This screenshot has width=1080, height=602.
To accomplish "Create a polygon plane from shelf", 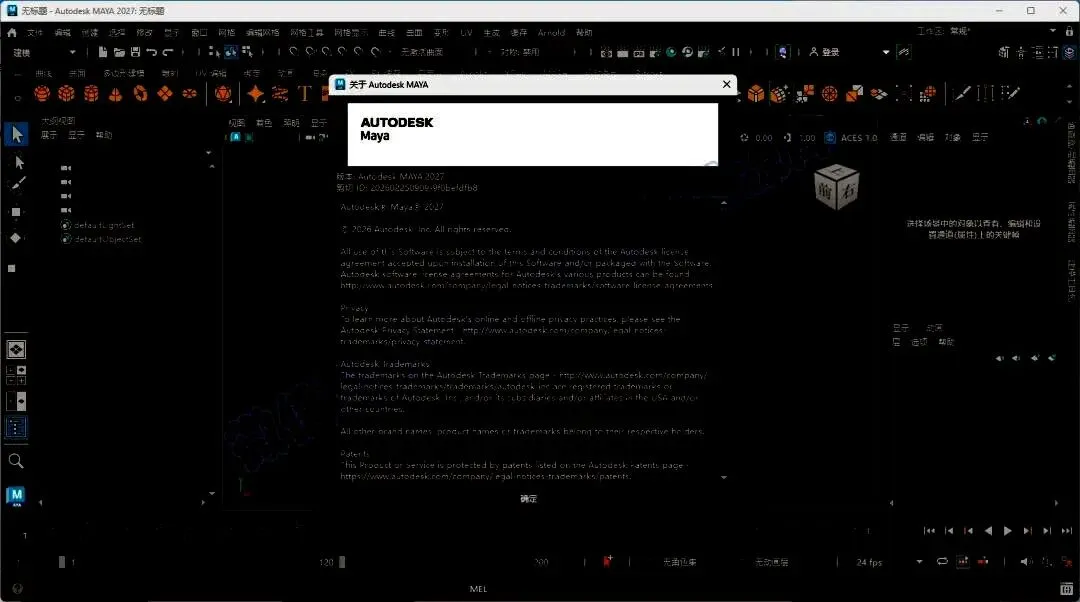I will [x=165, y=93].
